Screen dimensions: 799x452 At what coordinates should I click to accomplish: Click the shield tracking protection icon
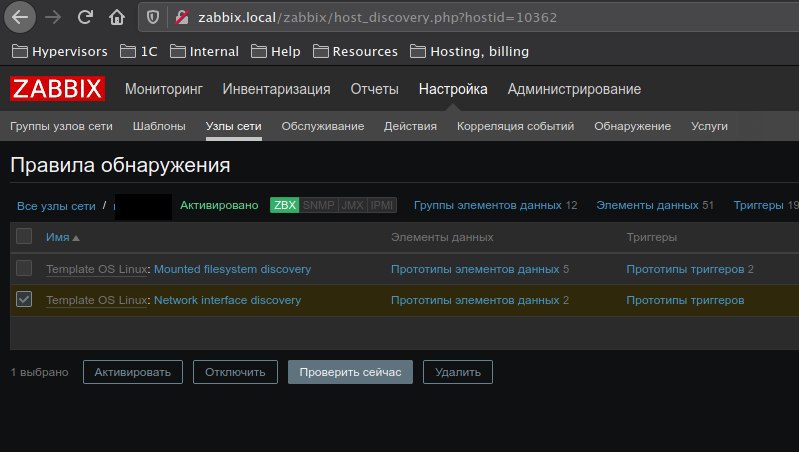point(152,17)
